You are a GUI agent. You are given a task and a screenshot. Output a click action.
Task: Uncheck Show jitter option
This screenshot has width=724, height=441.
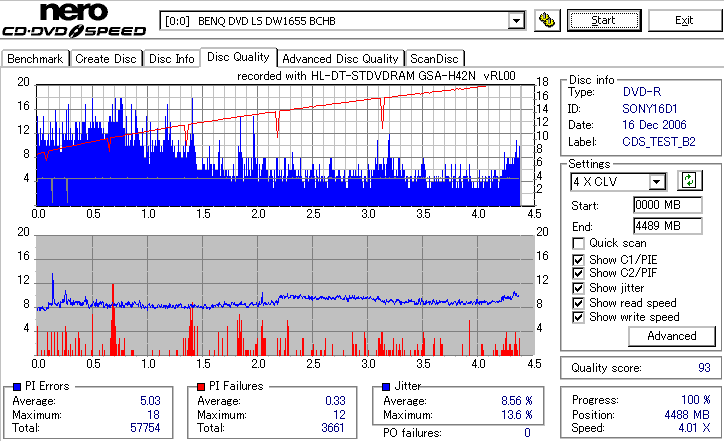point(578,288)
